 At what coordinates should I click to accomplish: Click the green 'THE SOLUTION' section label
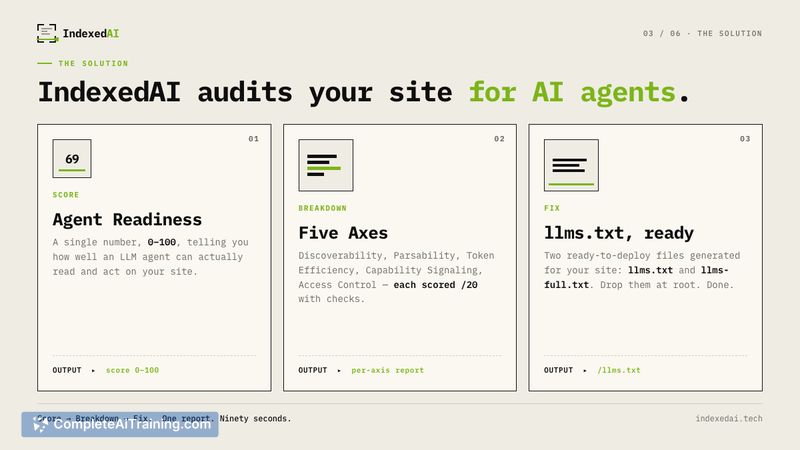click(93, 63)
